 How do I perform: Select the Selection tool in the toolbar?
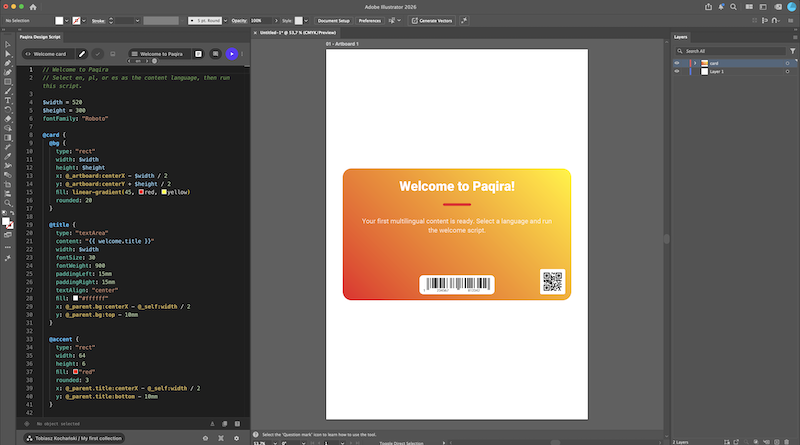point(8,45)
